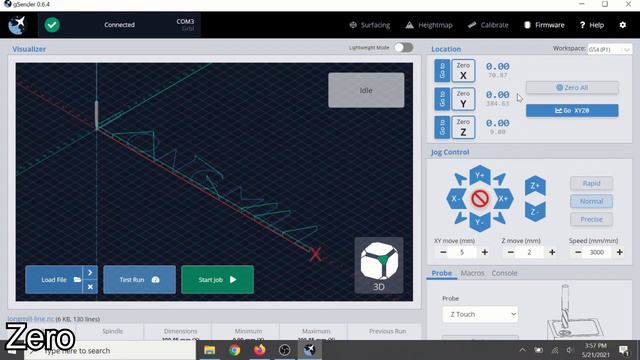Increase XY move value
This screenshot has width=640, height=360.
pos(484,252)
